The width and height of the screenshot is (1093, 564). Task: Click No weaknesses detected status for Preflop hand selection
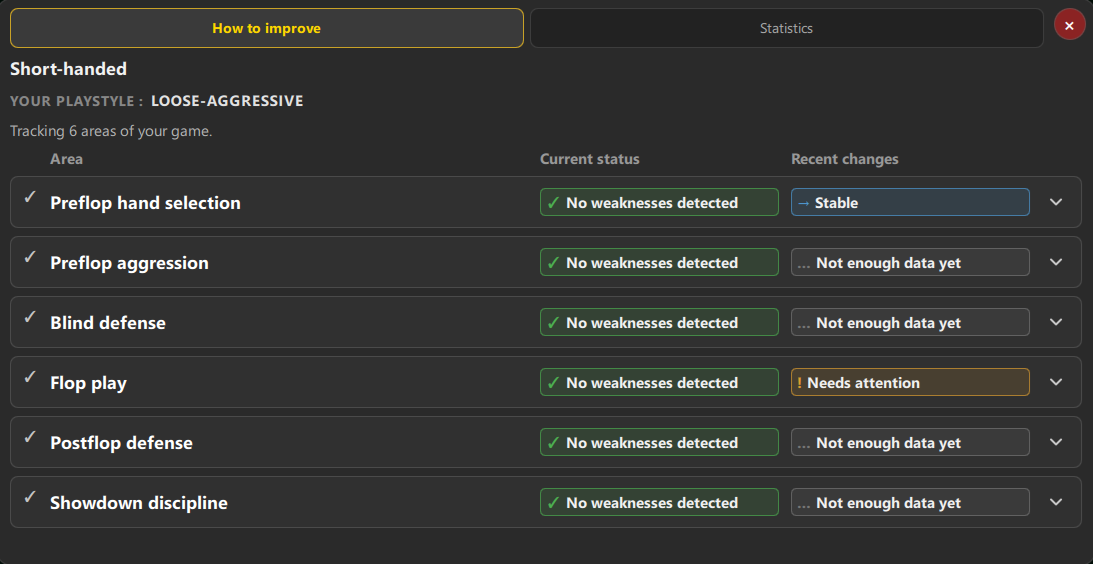coord(659,202)
